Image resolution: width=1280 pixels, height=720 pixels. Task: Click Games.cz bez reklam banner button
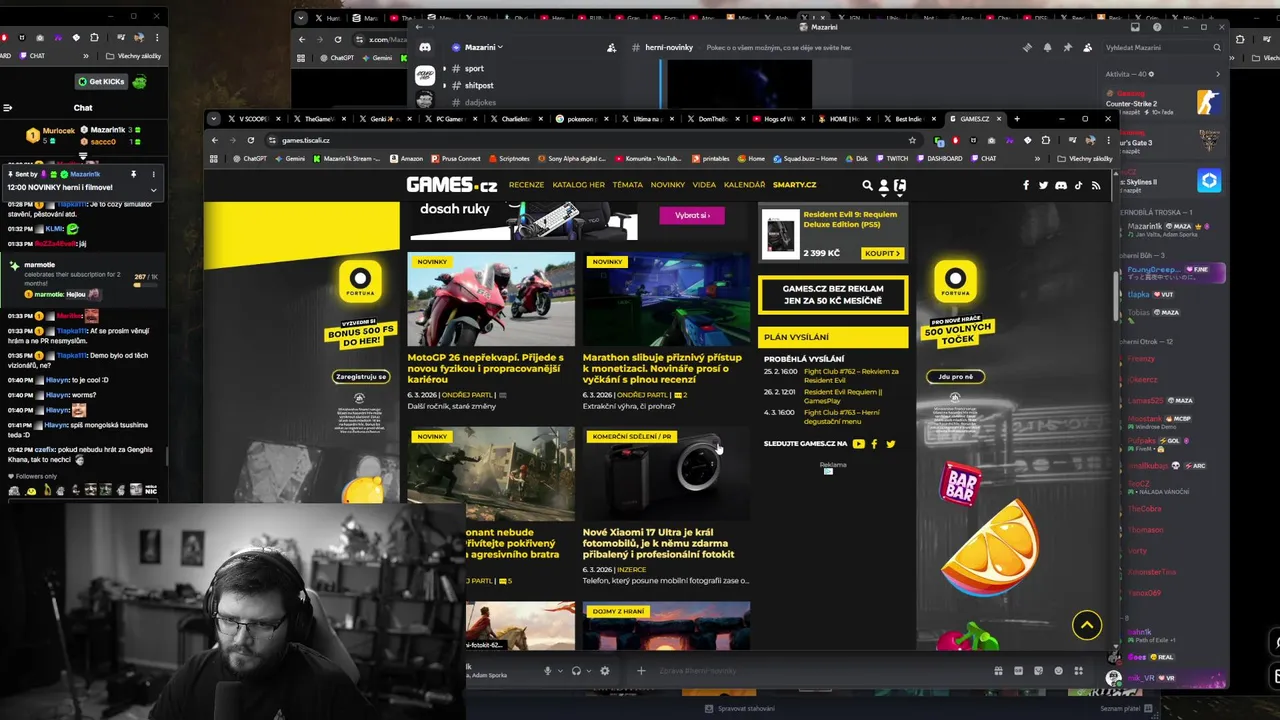coord(832,295)
